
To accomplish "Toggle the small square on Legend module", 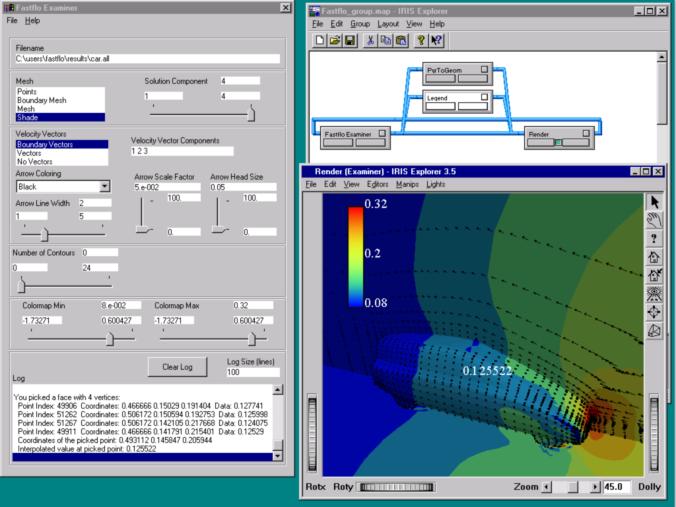I will pos(485,97).
